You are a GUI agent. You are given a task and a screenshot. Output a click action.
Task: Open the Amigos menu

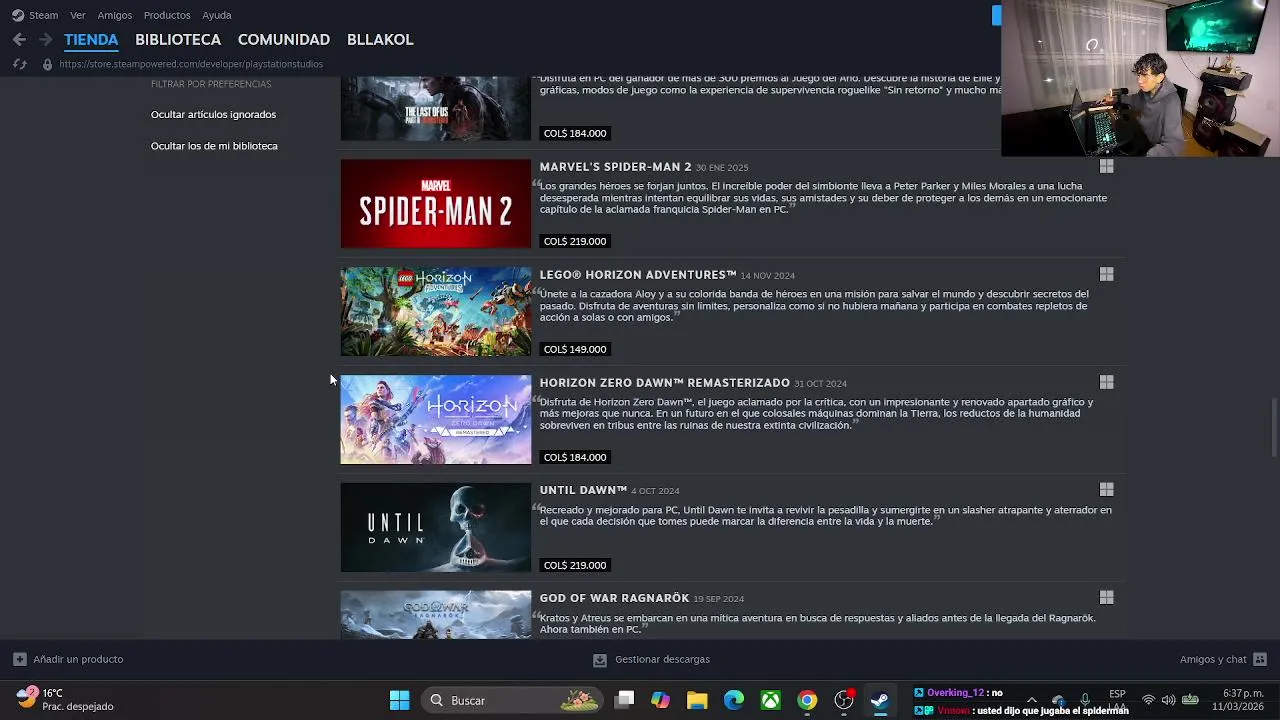click(115, 15)
